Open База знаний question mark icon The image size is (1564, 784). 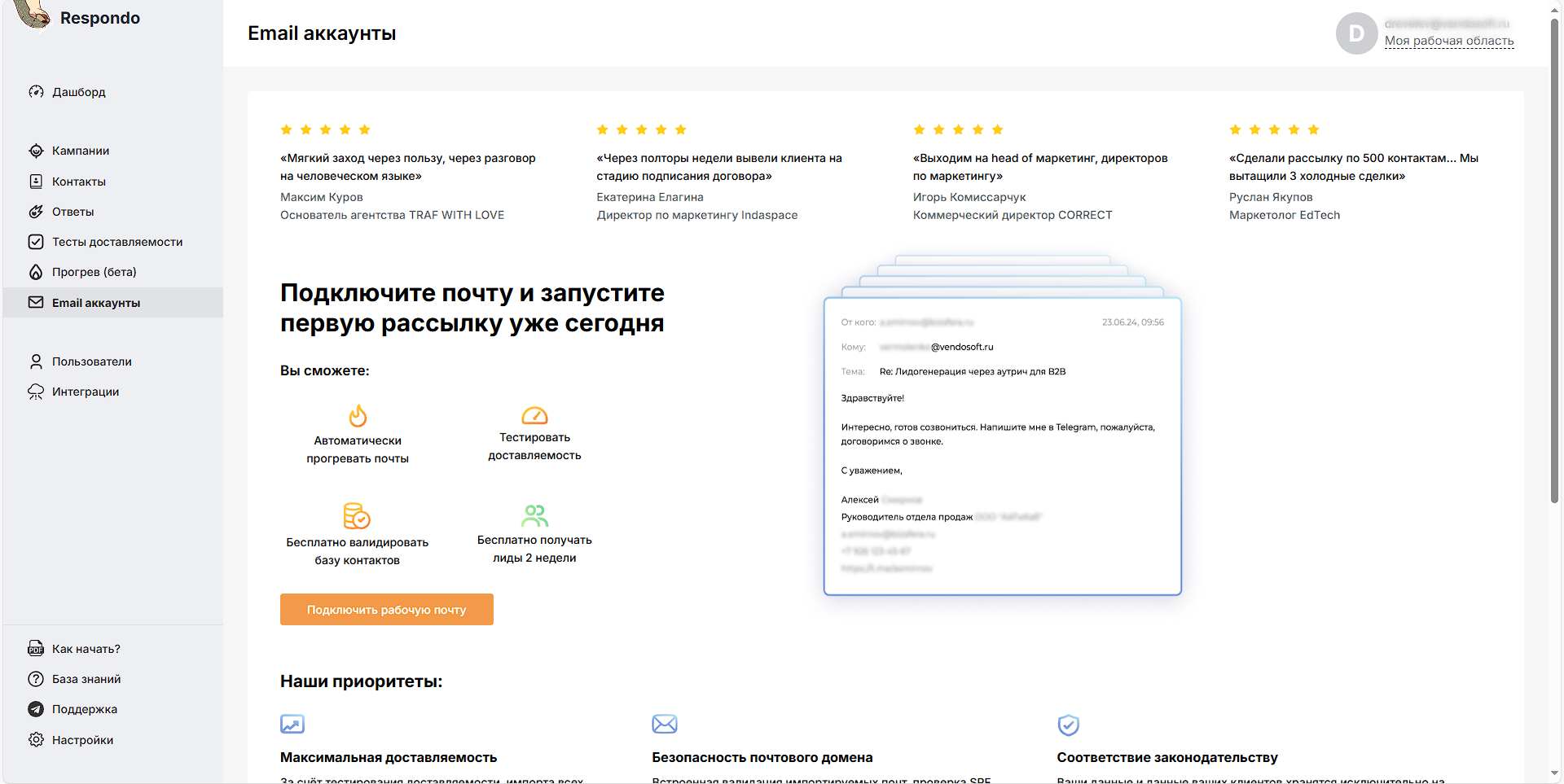(x=36, y=678)
